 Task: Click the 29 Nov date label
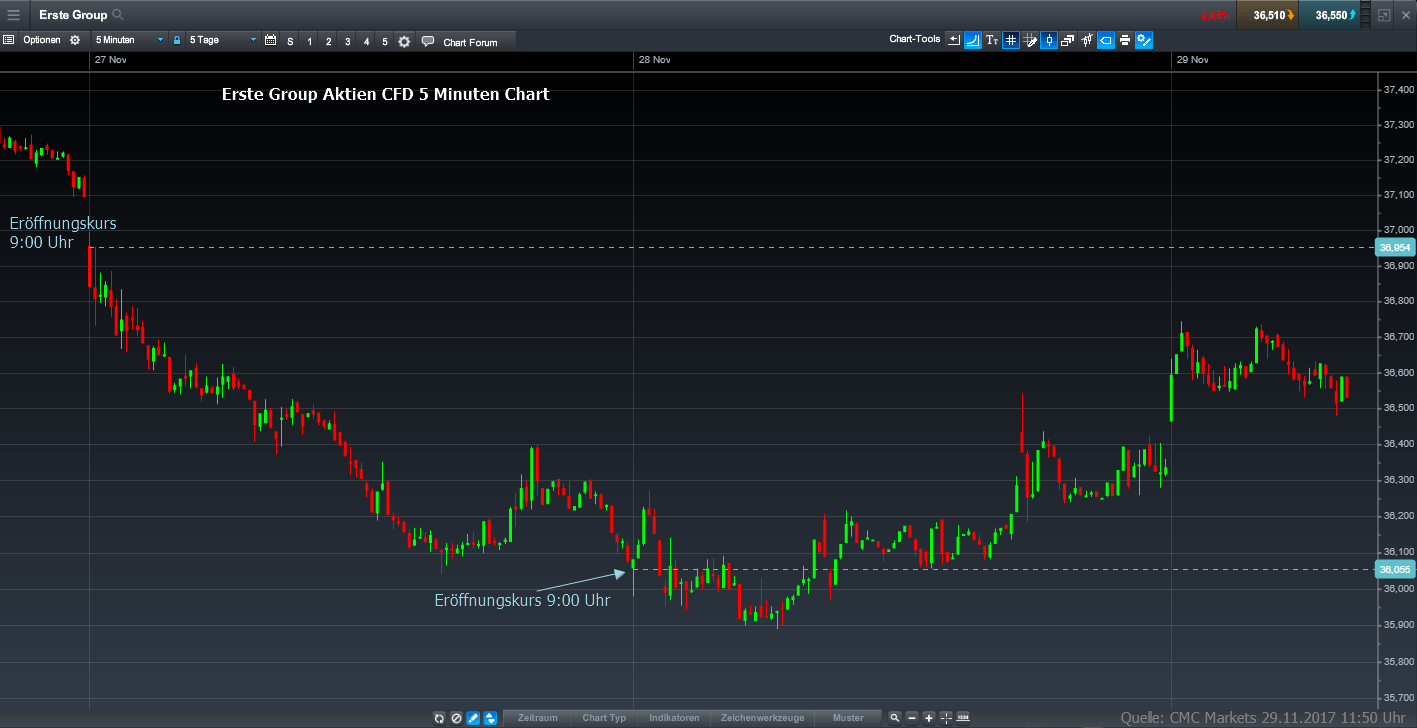tap(1192, 60)
